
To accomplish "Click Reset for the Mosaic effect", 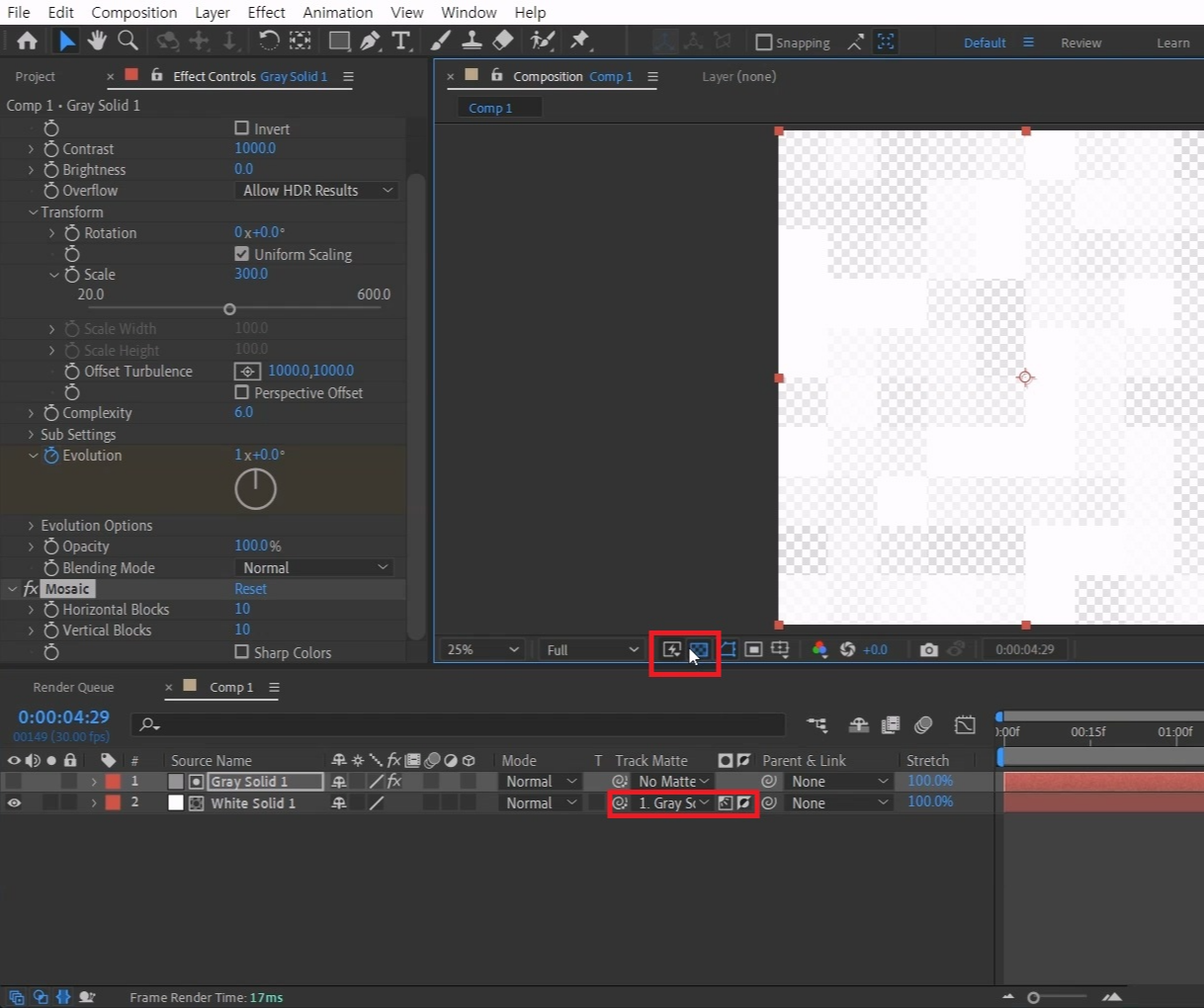I will tap(250, 589).
